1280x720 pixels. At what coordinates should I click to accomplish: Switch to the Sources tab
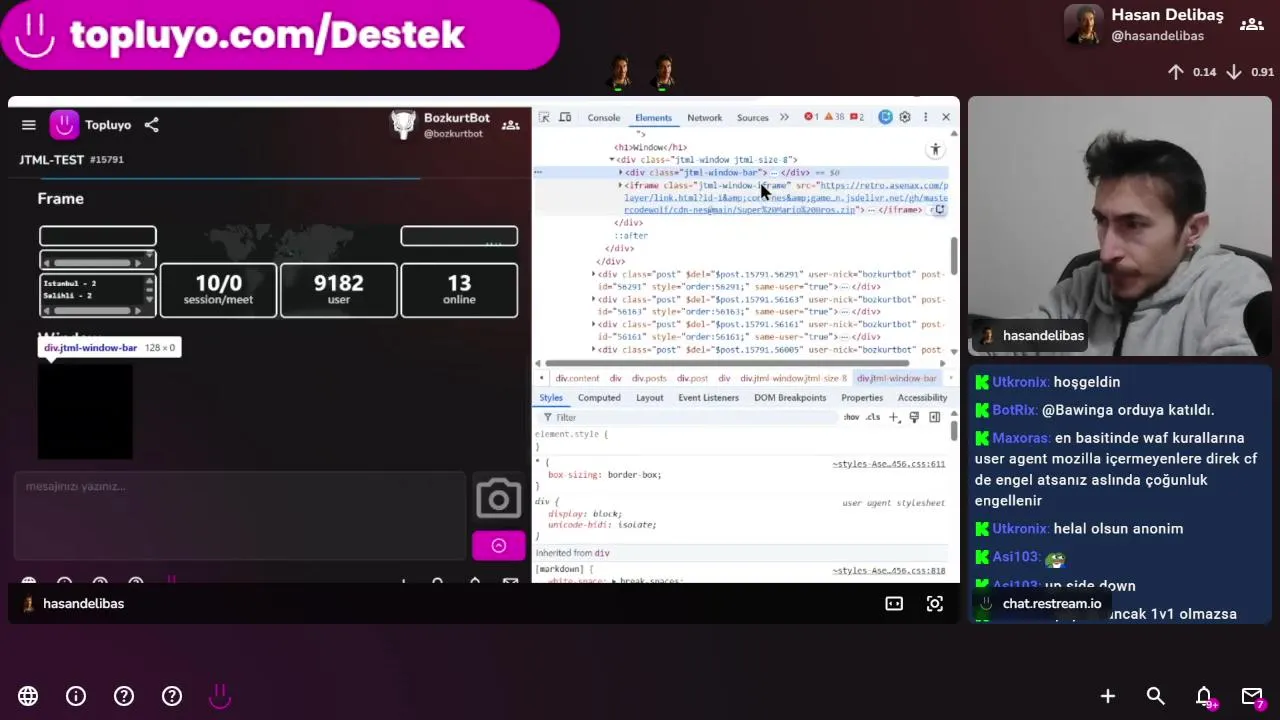753,118
